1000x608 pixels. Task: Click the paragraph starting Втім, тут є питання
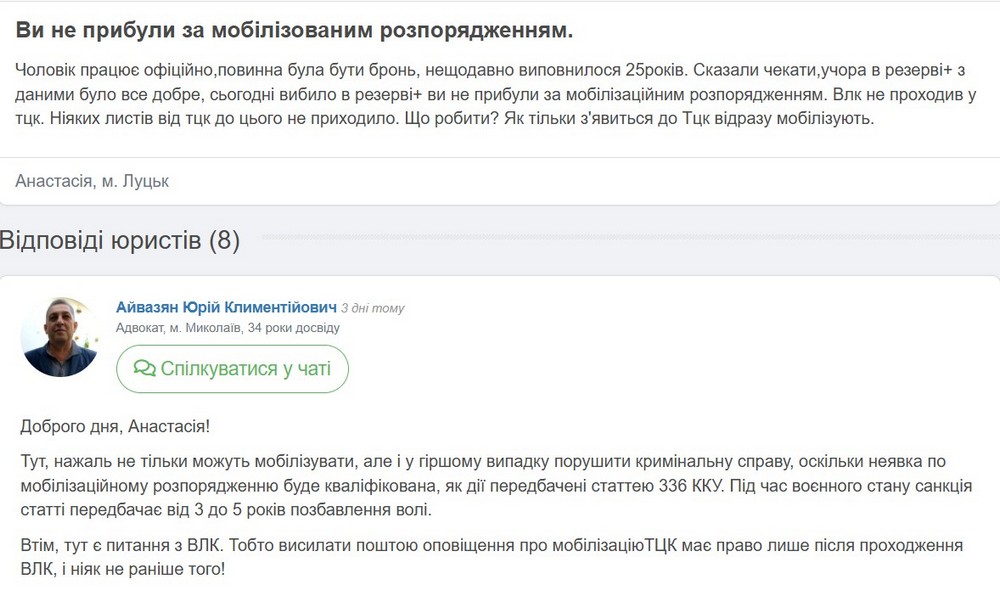tap(492, 557)
